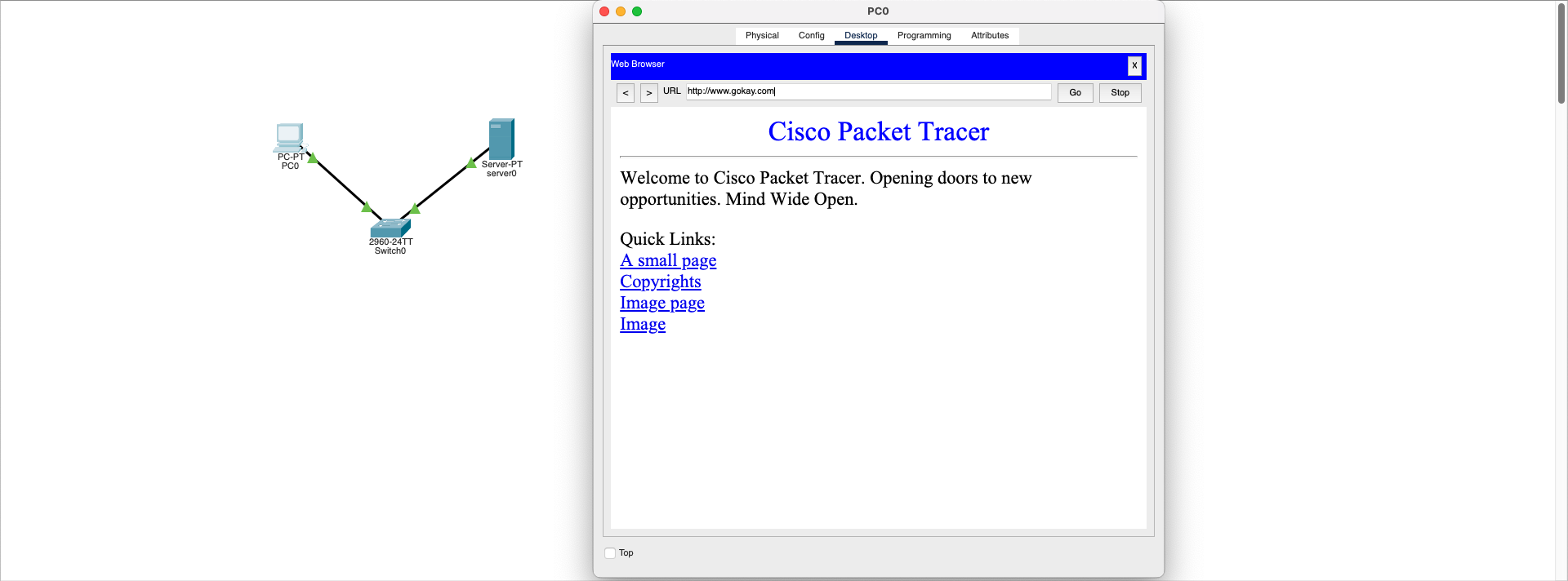Maximize the PC0 window with green button
This screenshot has width=1568, height=581.
pos(637,11)
